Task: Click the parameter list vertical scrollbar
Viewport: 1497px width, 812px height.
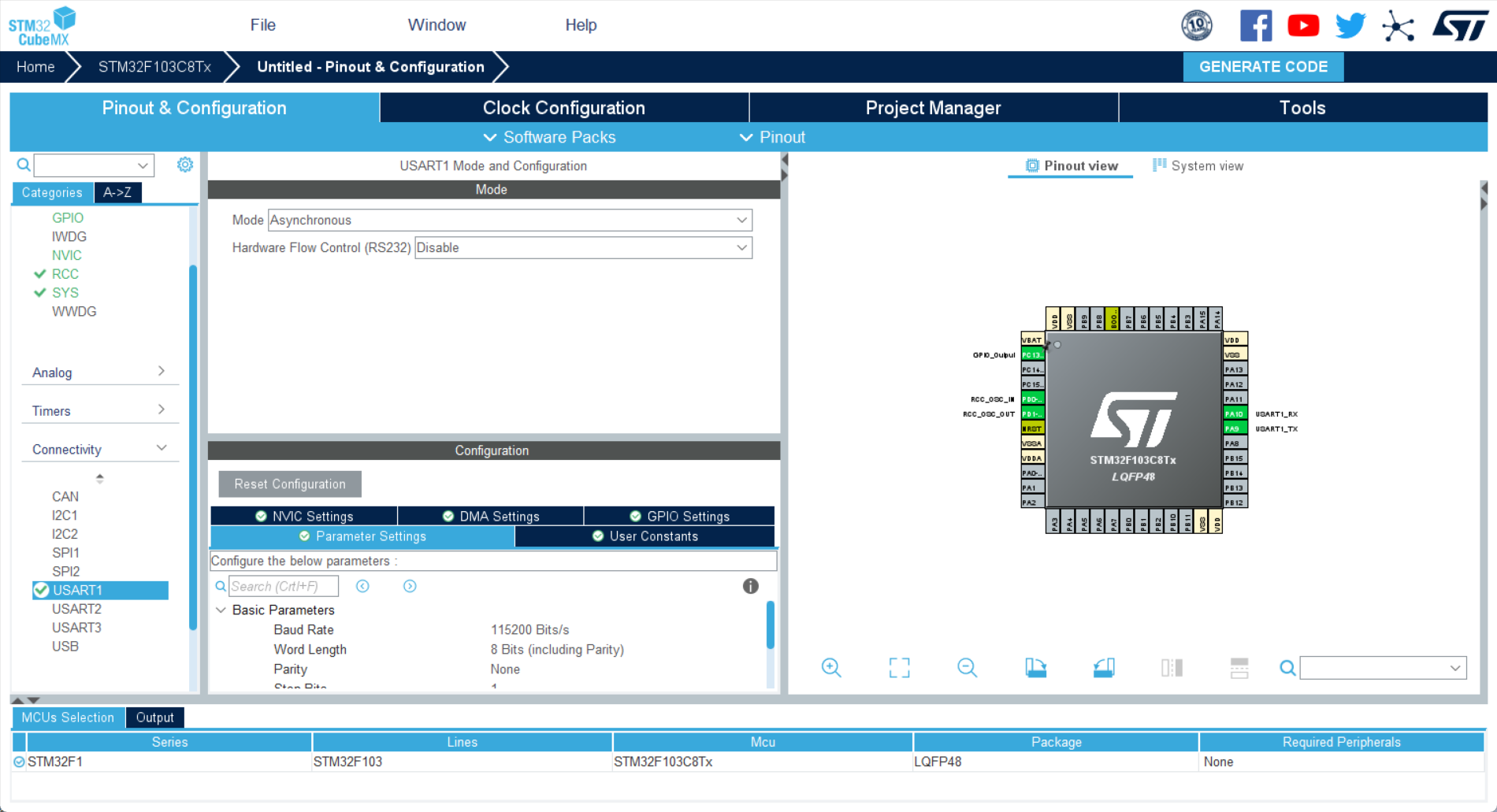Action: pyautogui.click(x=771, y=625)
